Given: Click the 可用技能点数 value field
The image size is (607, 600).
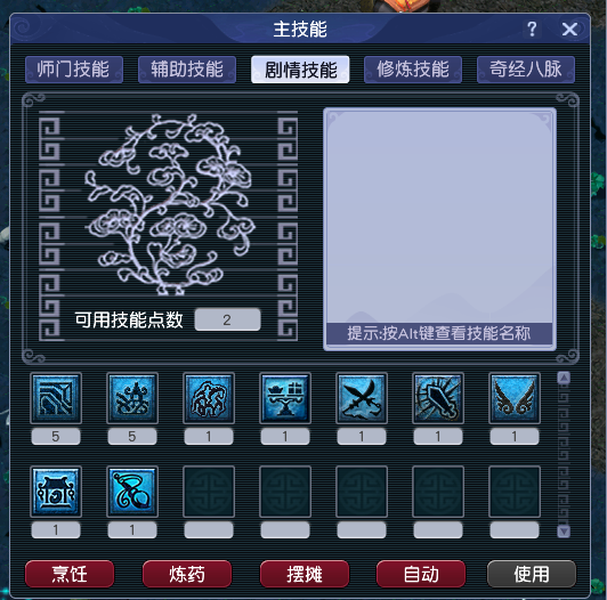Looking at the screenshot, I should (227, 319).
